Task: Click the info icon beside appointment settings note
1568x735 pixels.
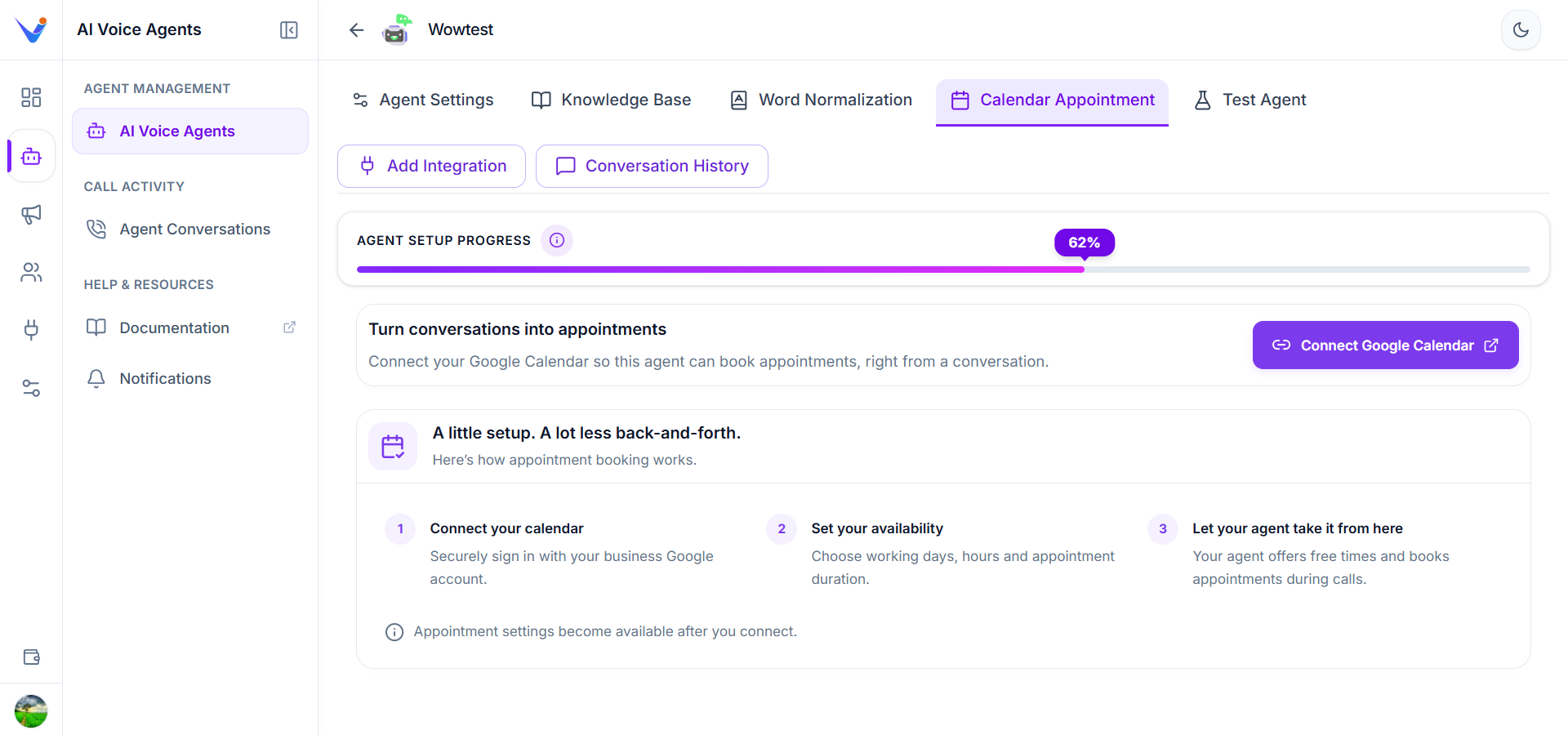Action: point(394,632)
